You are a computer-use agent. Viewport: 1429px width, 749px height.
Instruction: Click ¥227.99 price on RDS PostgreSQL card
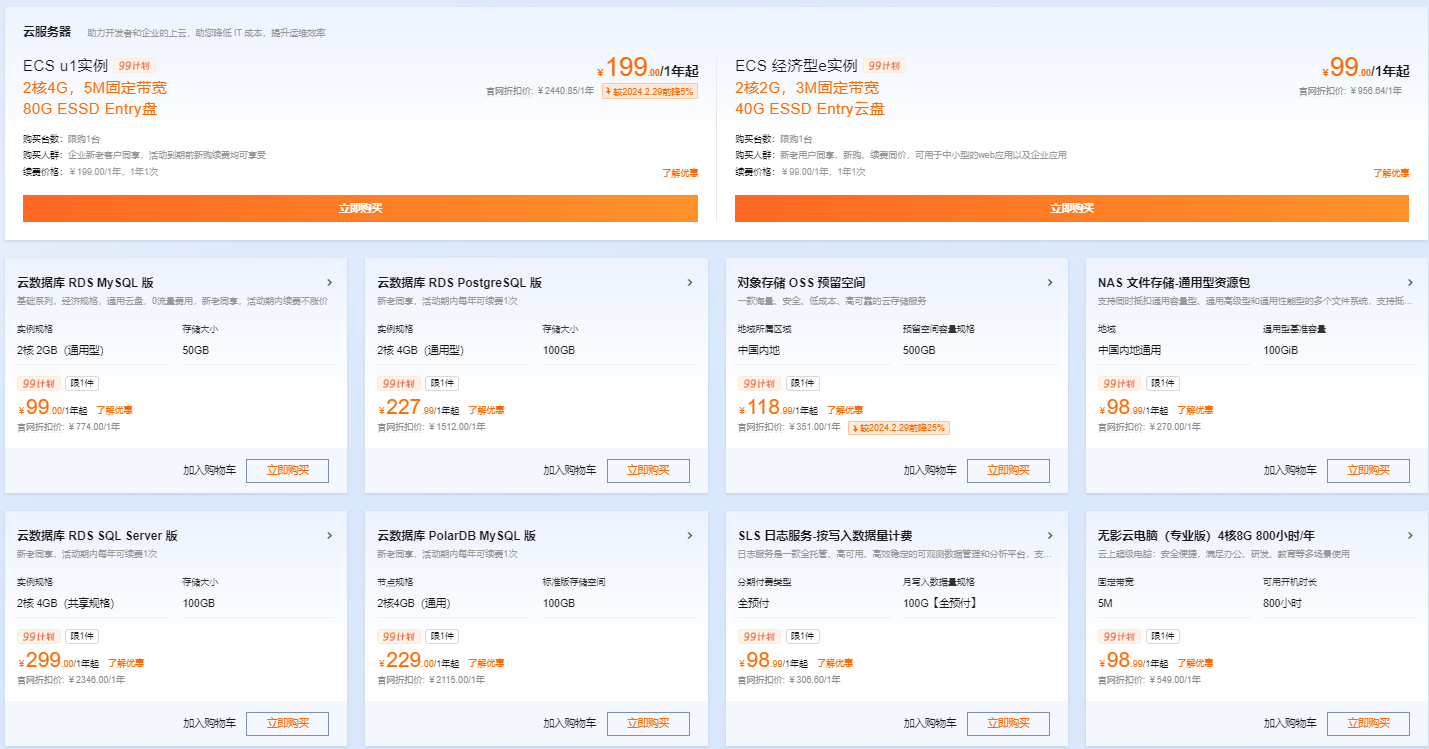click(419, 408)
